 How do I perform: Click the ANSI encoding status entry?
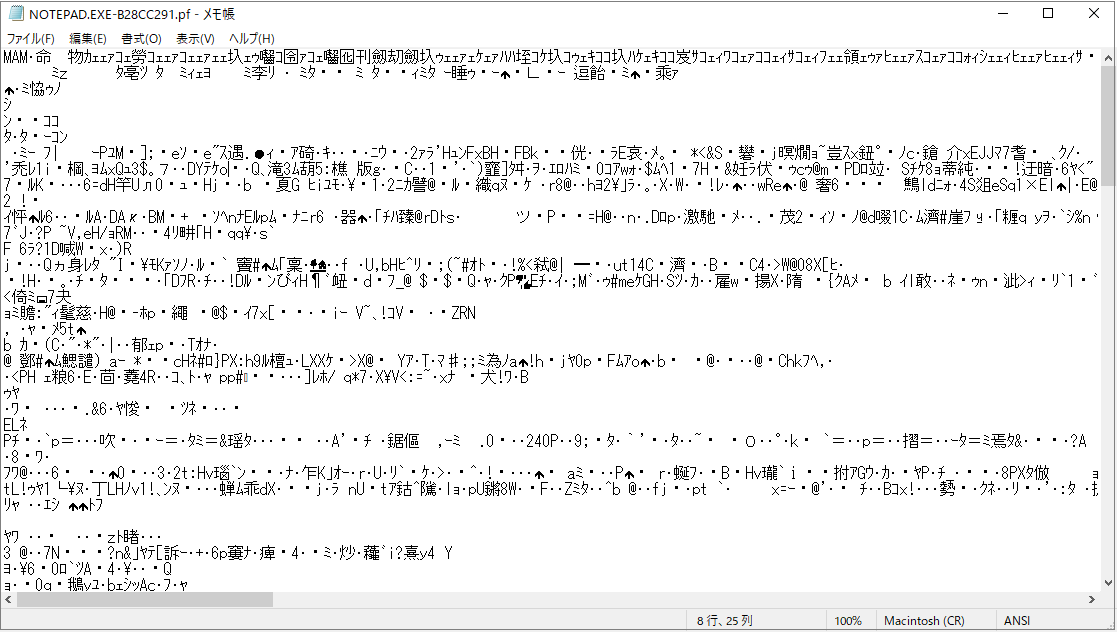pos(1017,621)
